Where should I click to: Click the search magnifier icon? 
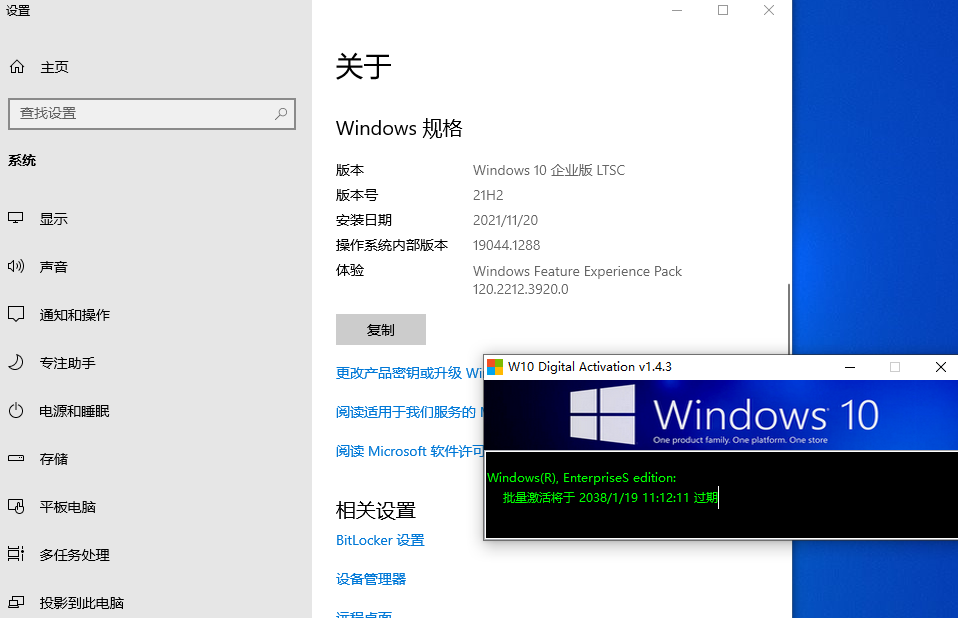(x=280, y=113)
